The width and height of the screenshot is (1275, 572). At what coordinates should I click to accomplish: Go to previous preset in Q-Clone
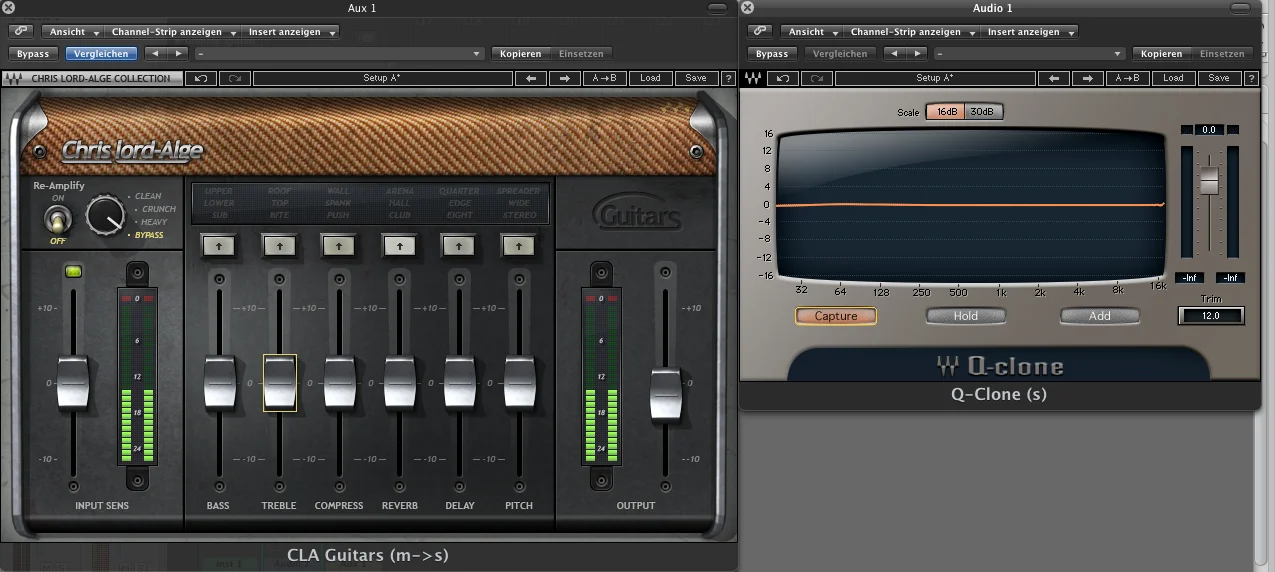[x=1053, y=78]
